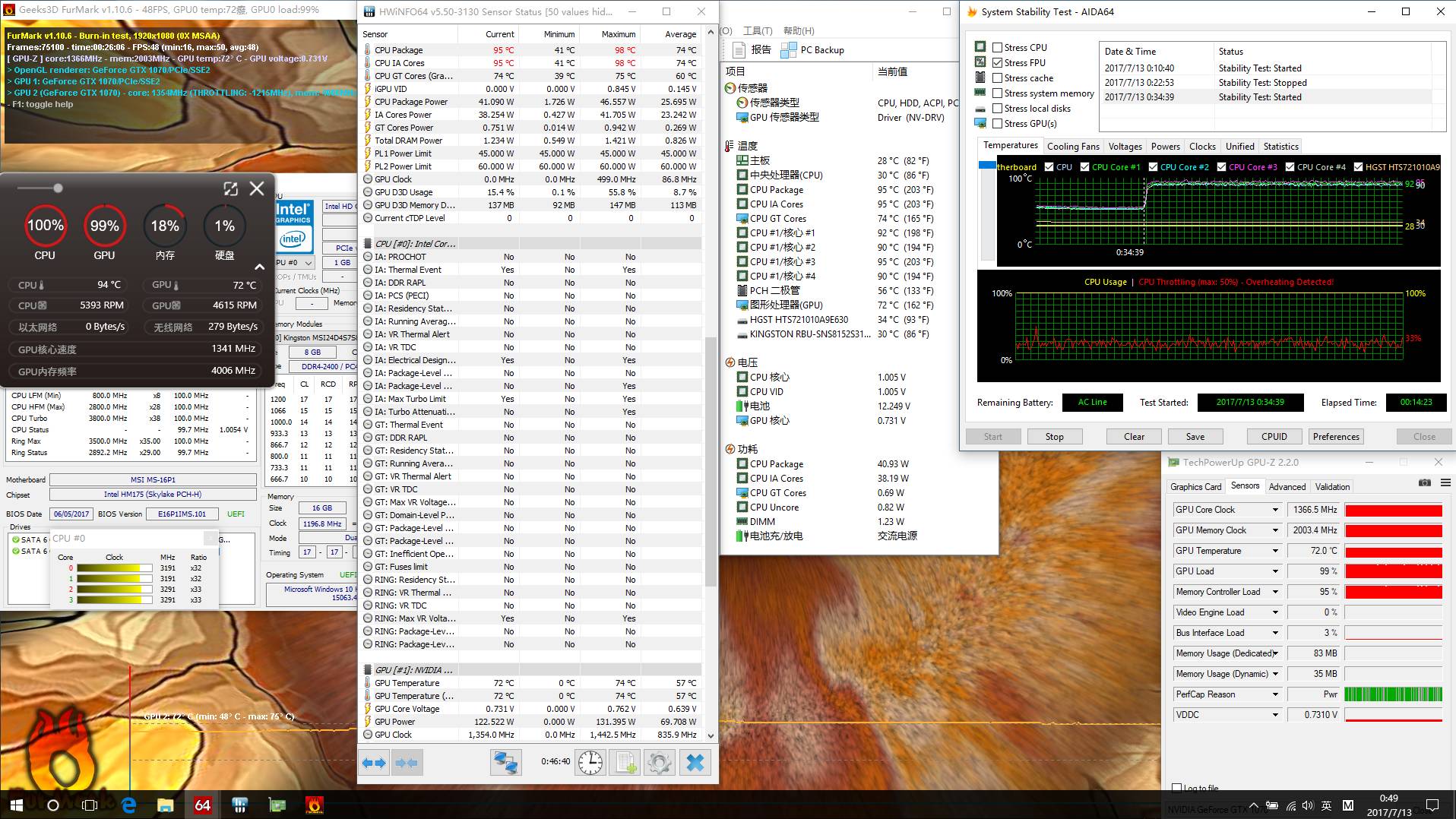Open PerfCap Reason sensor dropdown
The width and height of the screenshot is (1456, 819).
1275,694
